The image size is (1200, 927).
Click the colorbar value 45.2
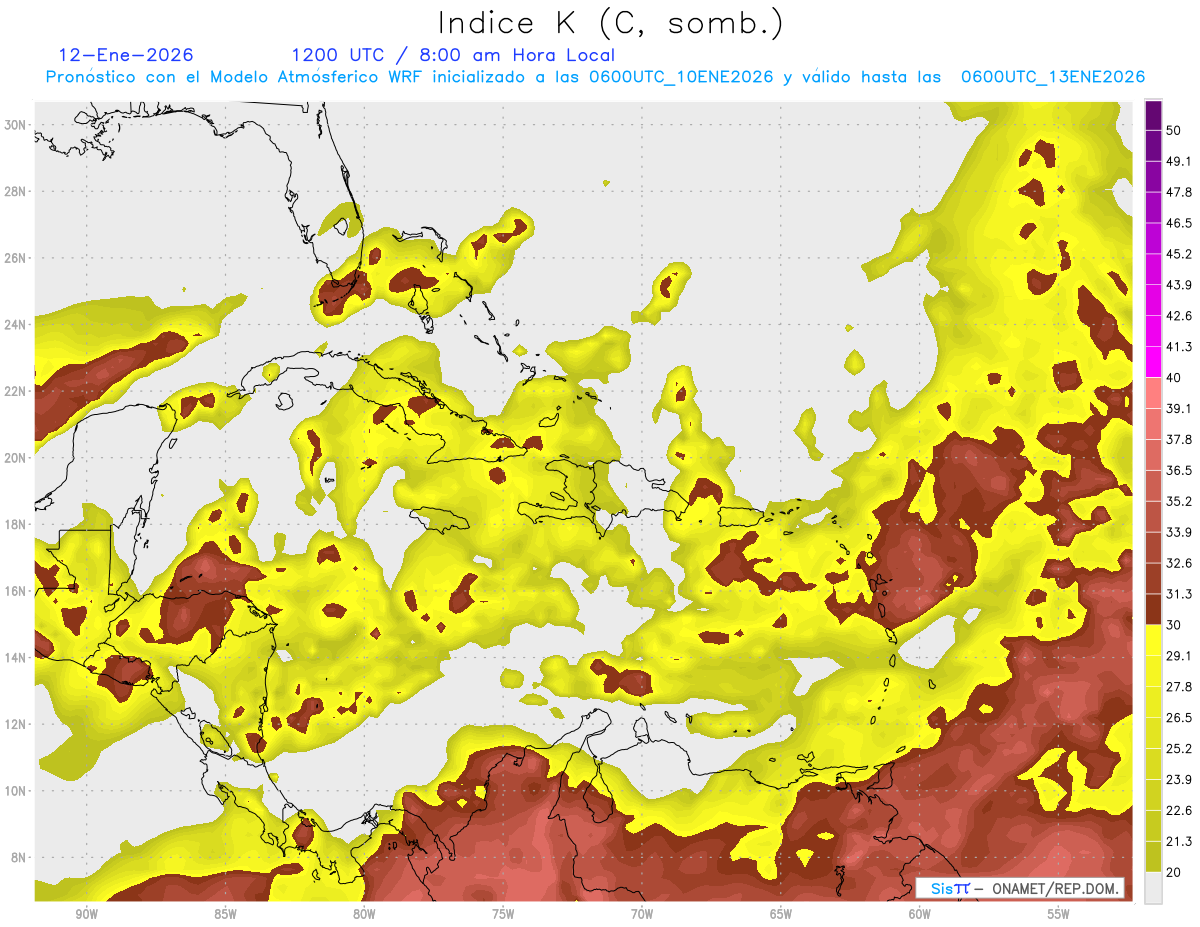click(x=1178, y=254)
